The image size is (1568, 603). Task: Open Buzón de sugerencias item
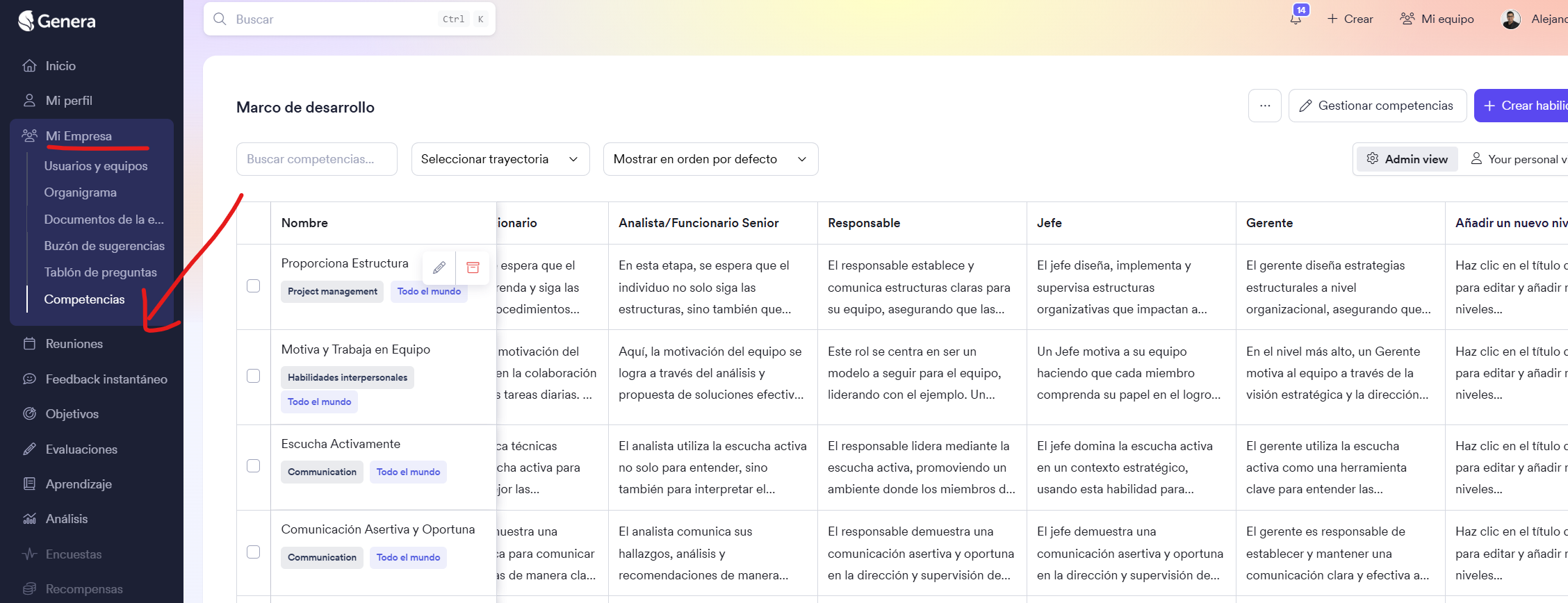click(x=104, y=246)
